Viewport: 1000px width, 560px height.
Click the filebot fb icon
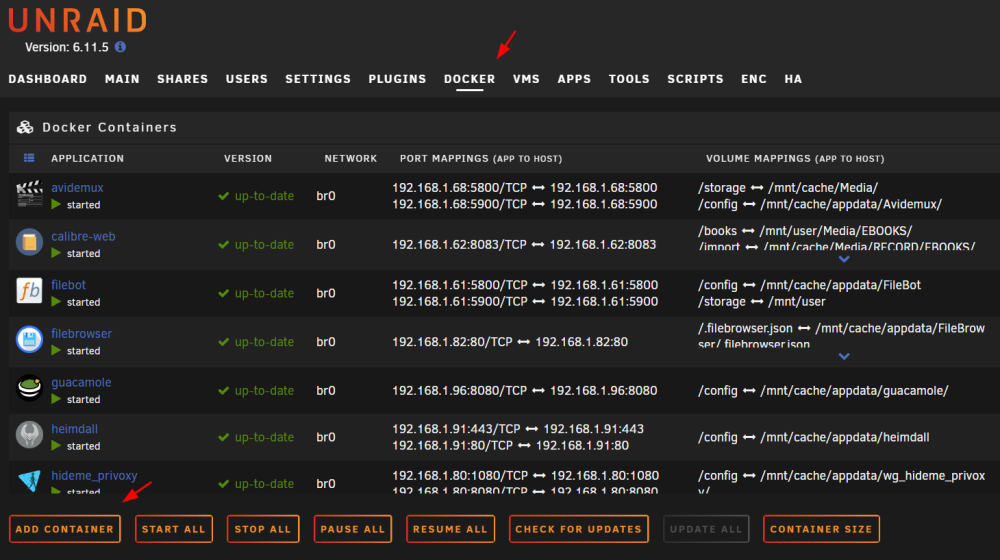coord(29,291)
